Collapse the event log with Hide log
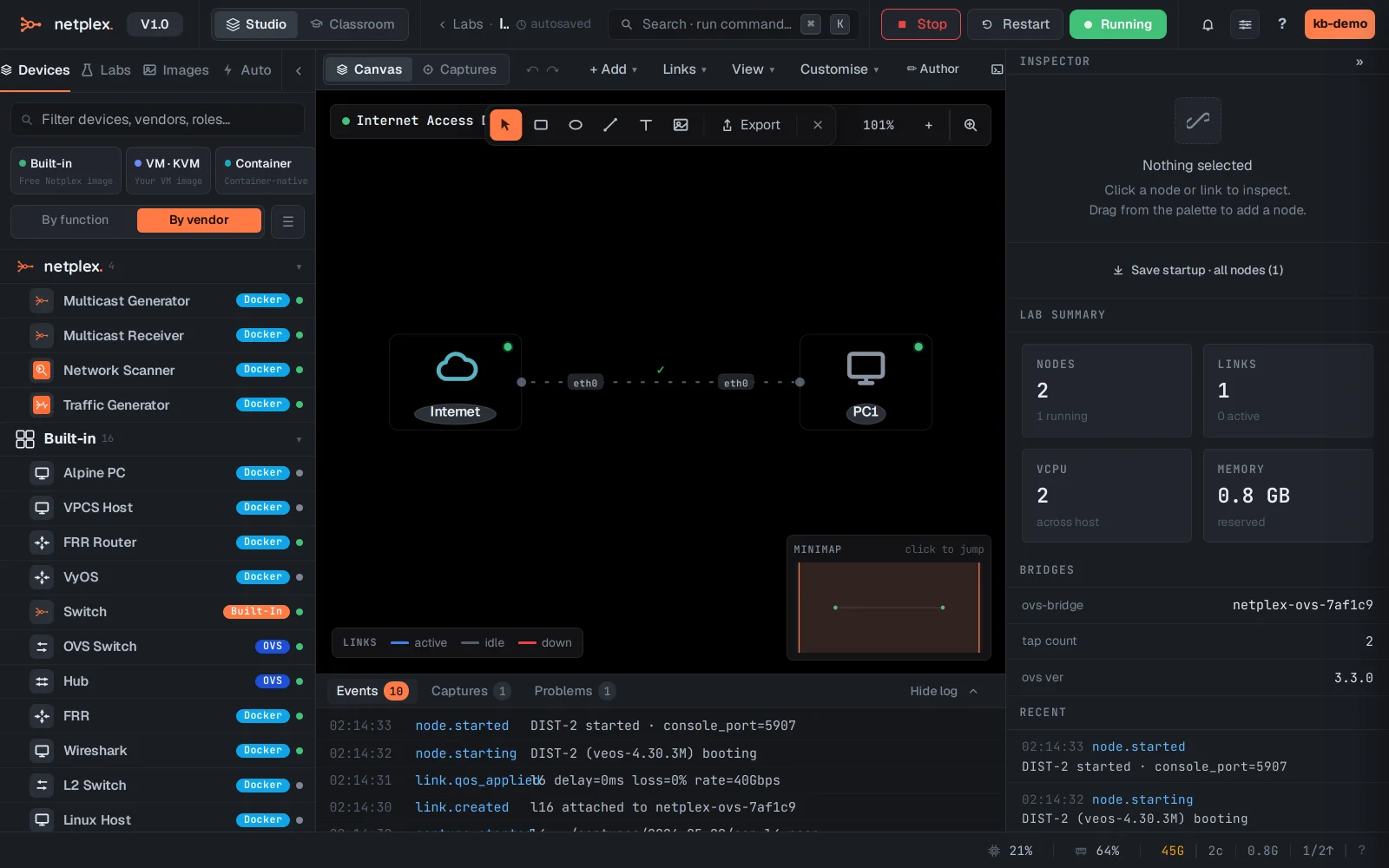 tap(944, 691)
